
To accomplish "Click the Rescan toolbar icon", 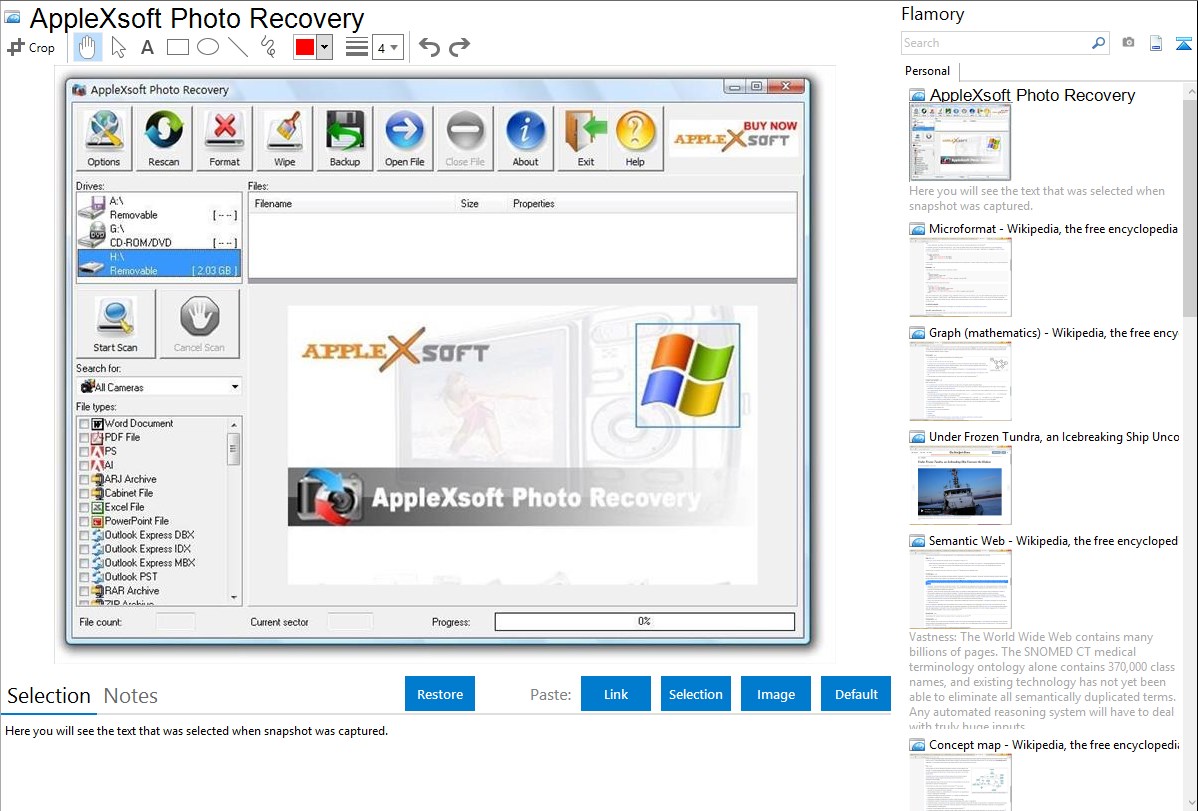I will coord(164,138).
